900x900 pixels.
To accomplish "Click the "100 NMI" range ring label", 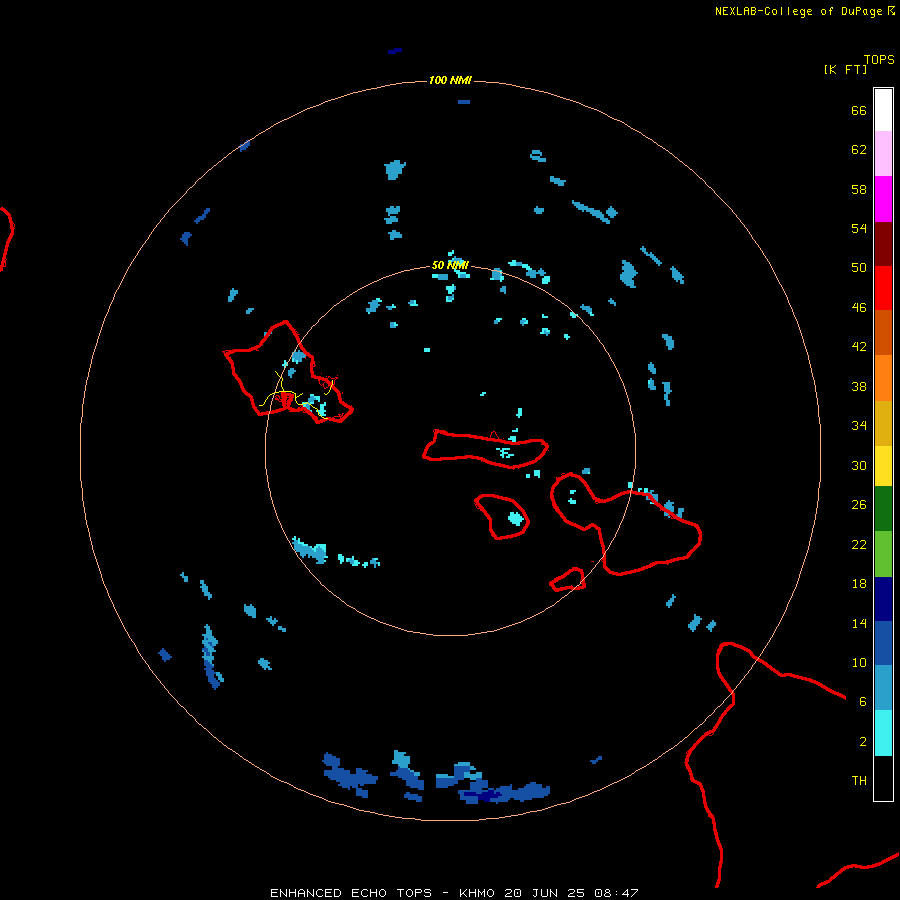I will 450,80.
